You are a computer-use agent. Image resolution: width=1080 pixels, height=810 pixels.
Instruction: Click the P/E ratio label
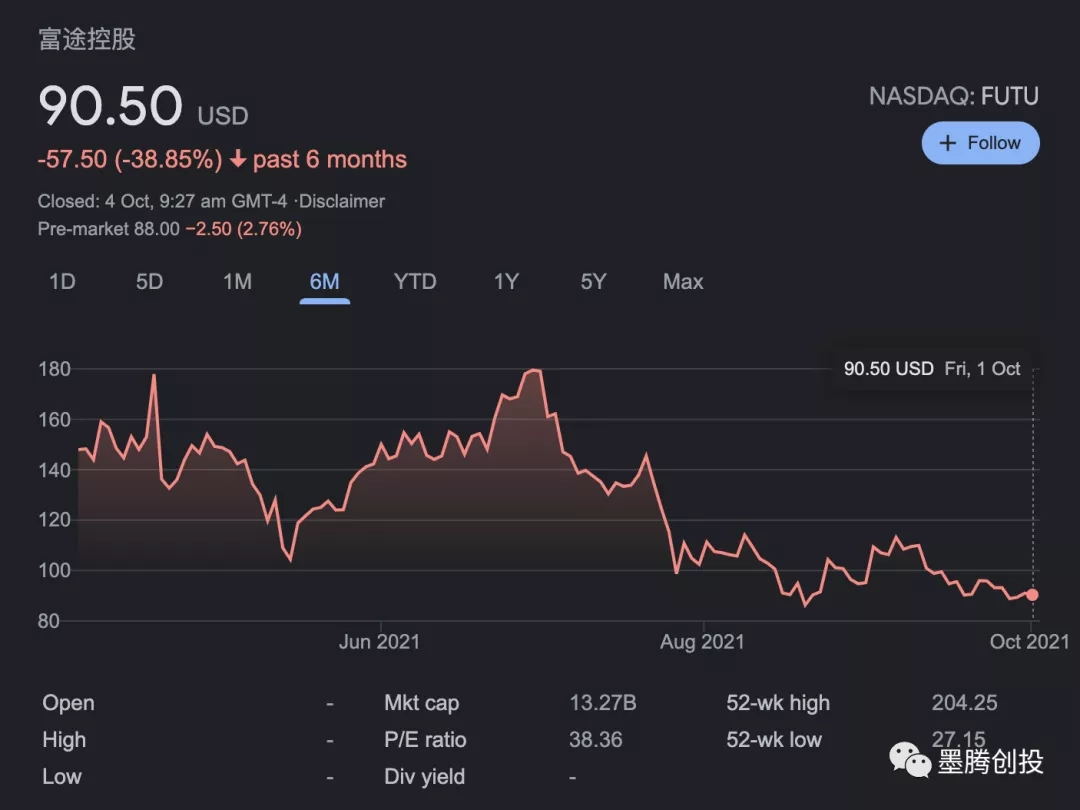coord(425,740)
